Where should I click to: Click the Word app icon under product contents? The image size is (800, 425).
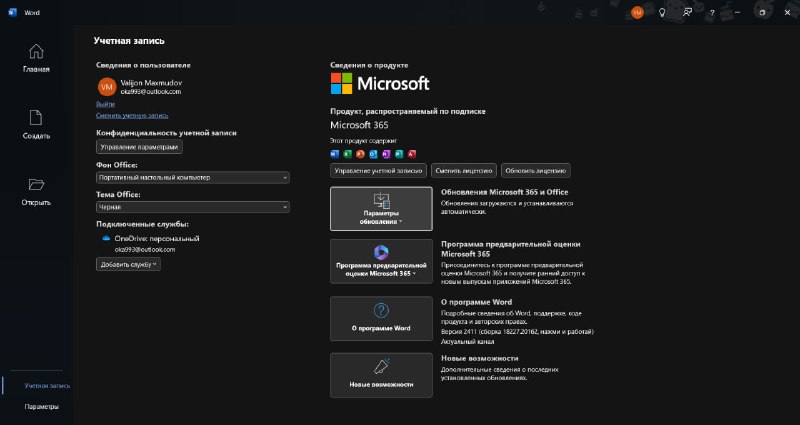(x=335, y=154)
